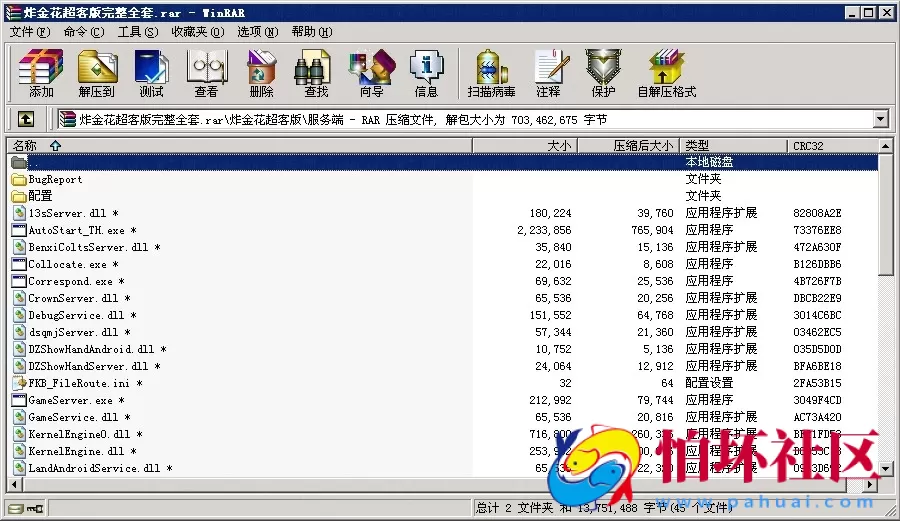Click the vertical scrollbar up arrow
This screenshot has width=900, height=521.
pos(885,146)
